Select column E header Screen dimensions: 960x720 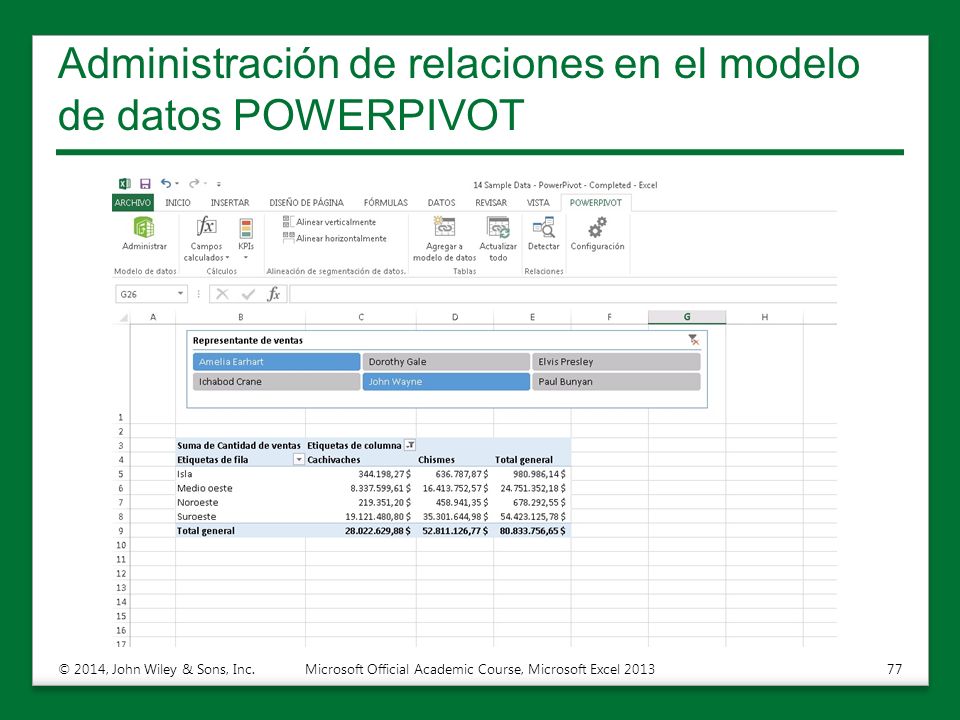tap(532, 317)
